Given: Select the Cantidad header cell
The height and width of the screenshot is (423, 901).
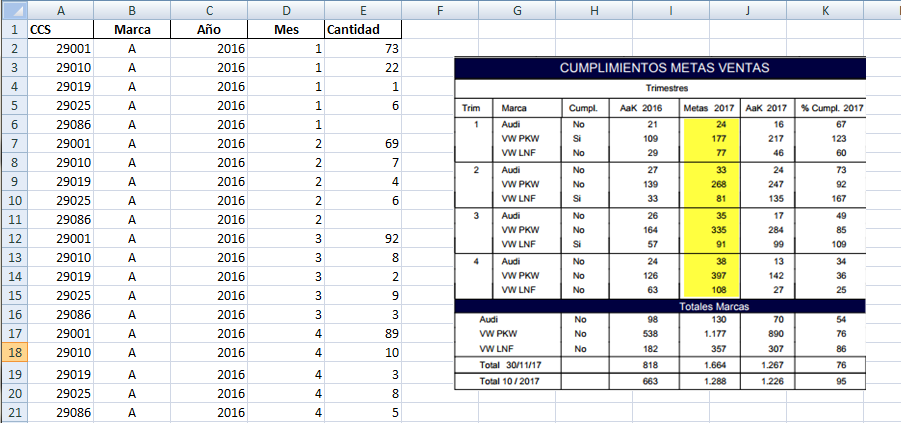Looking at the screenshot, I should pos(364,29).
